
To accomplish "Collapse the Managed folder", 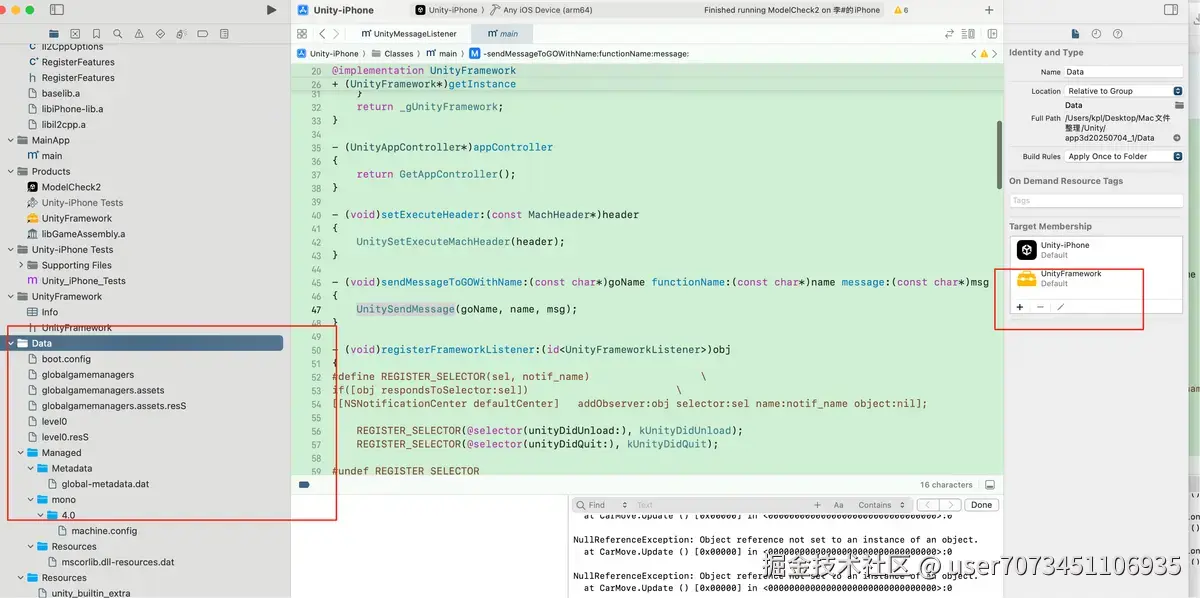I will click(21, 453).
